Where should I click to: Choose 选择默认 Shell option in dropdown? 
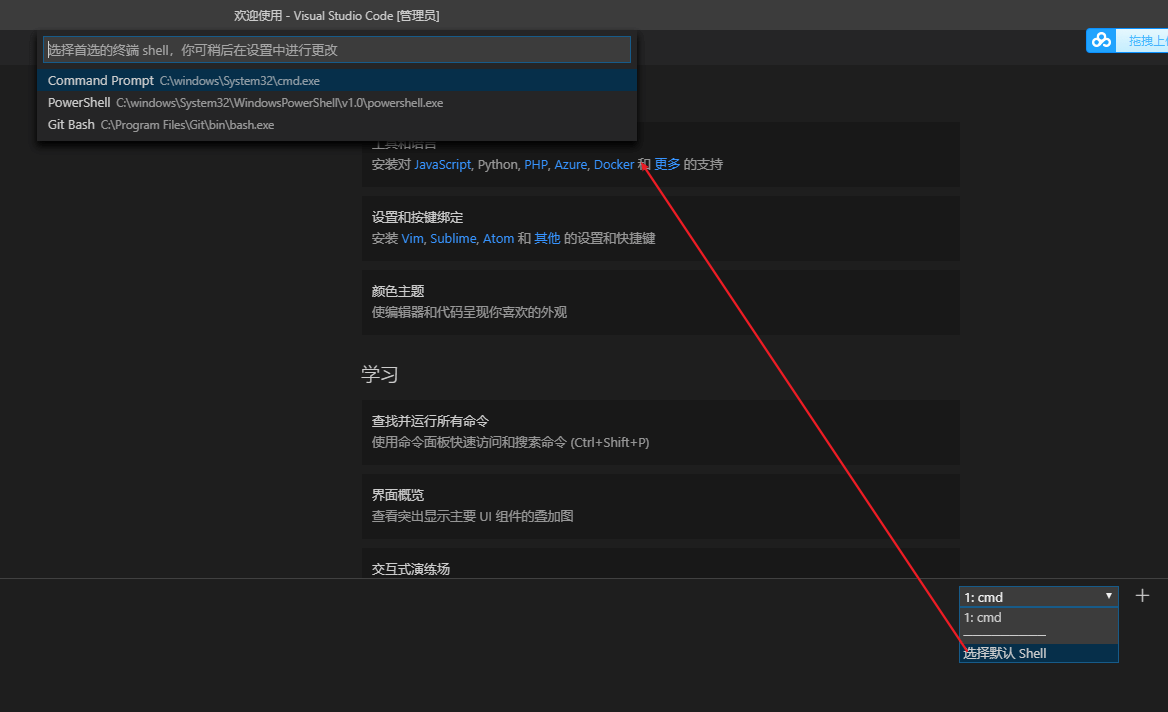click(x=1038, y=653)
